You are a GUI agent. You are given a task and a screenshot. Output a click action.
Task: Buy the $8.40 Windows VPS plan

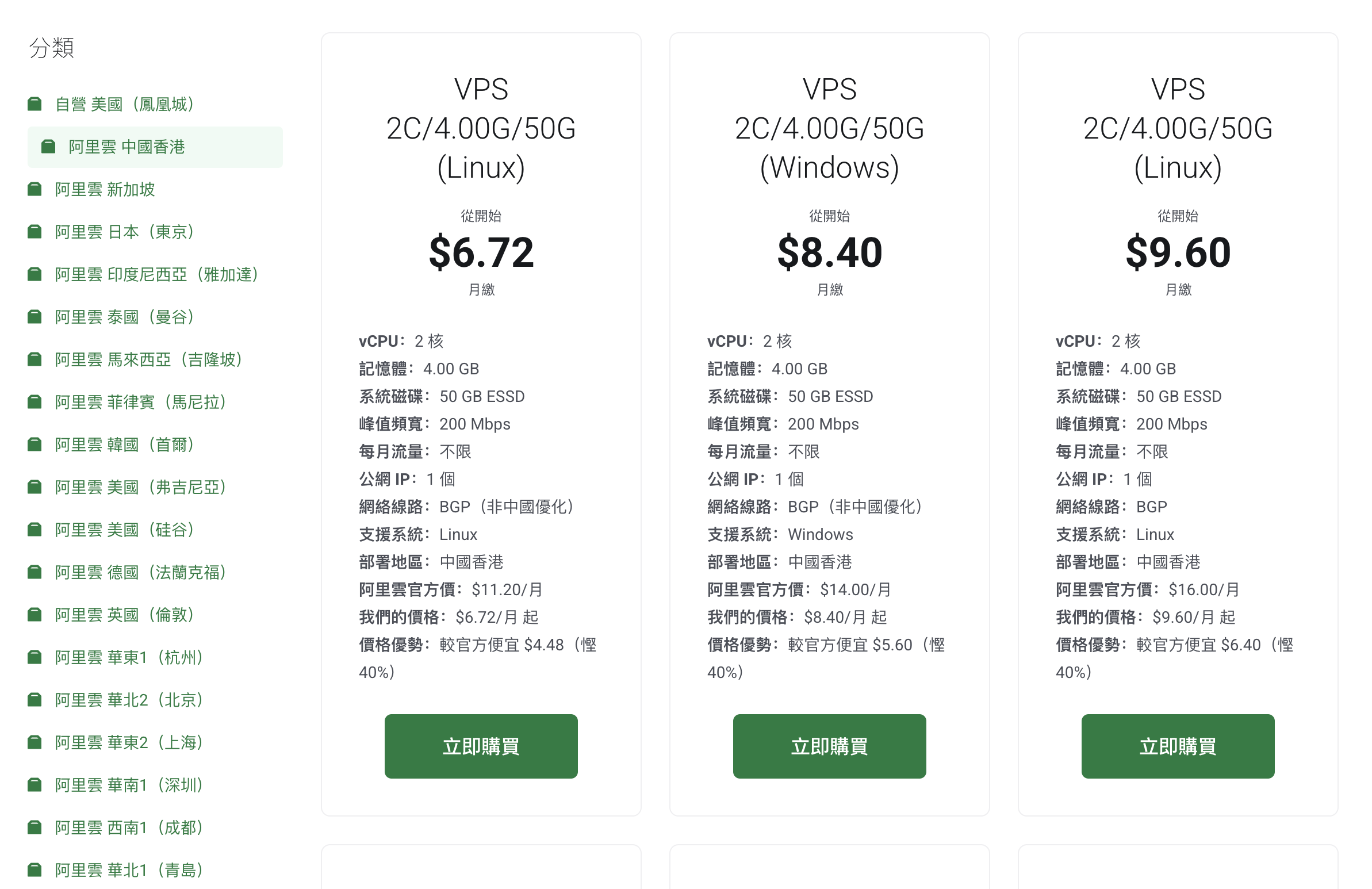click(x=829, y=746)
